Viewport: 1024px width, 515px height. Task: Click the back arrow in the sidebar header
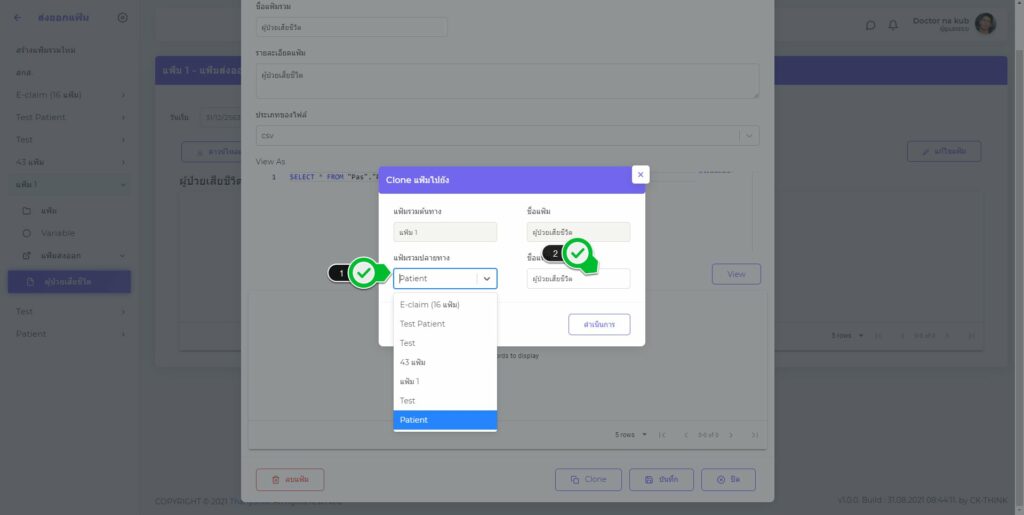pos(17,18)
